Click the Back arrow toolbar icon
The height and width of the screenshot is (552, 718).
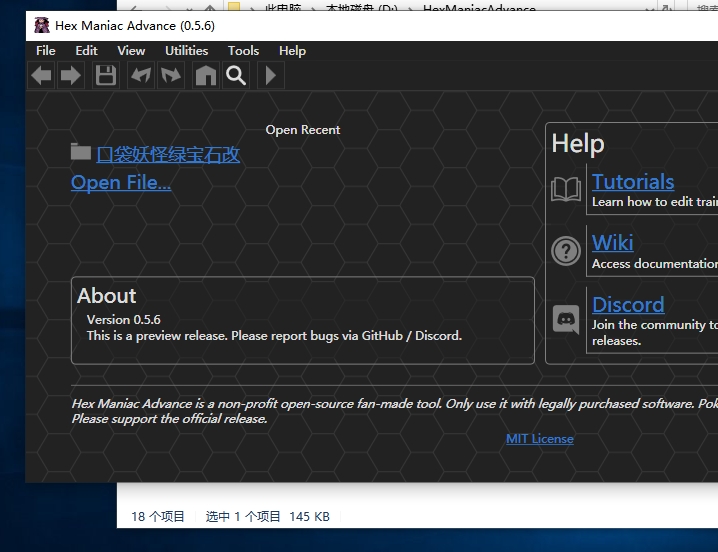pos(42,76)
